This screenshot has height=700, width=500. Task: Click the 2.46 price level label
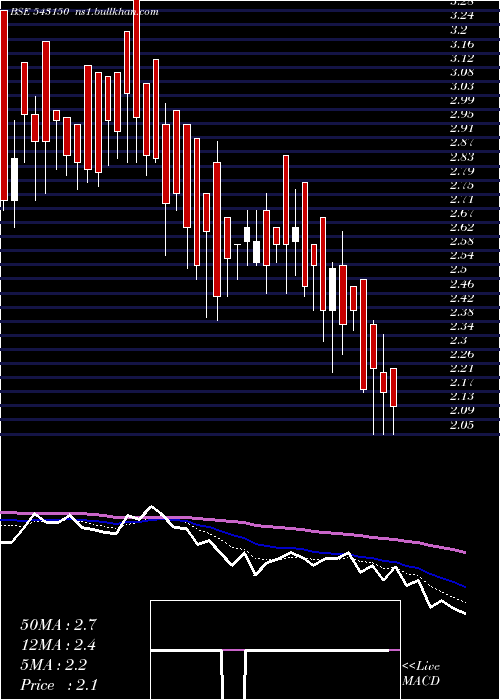coord(462,284)
